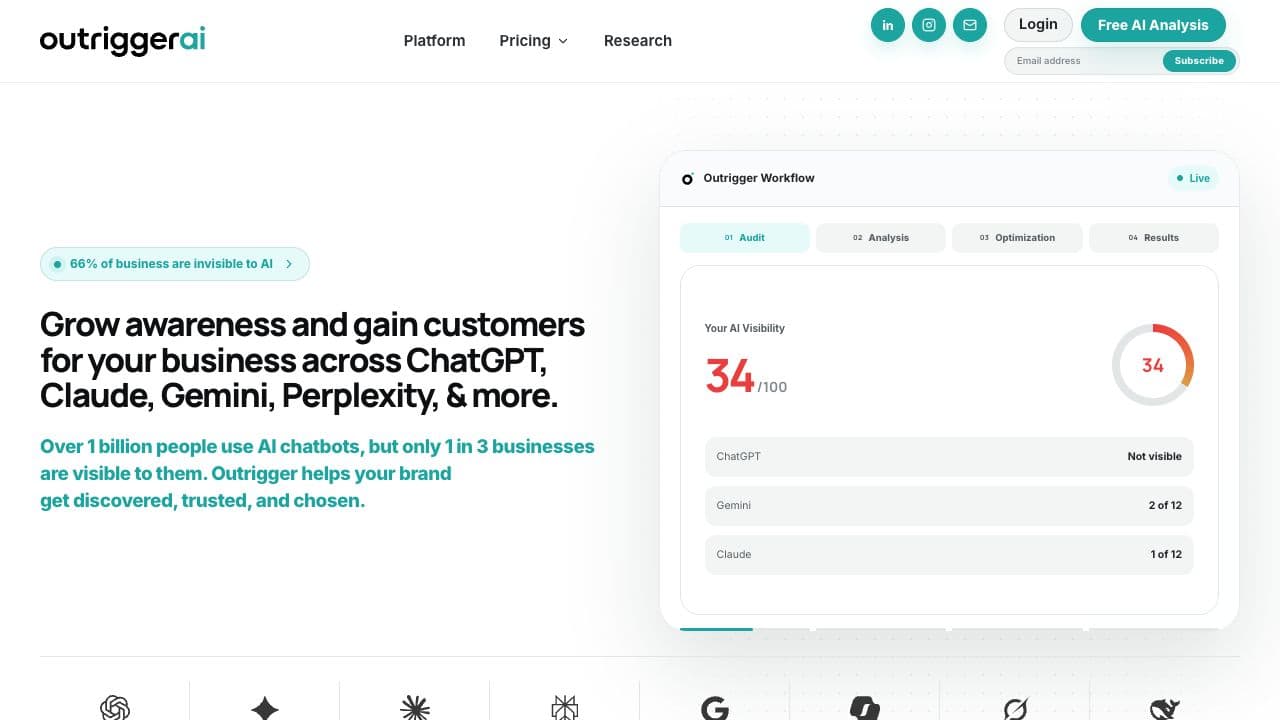Click the Outrigger Workflow title text

coord(759,178)
